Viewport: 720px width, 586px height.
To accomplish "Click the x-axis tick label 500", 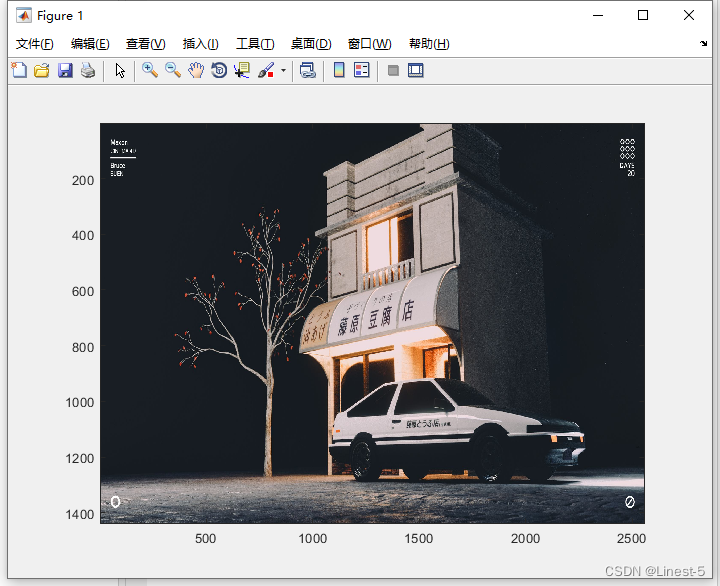I will 205,538.
